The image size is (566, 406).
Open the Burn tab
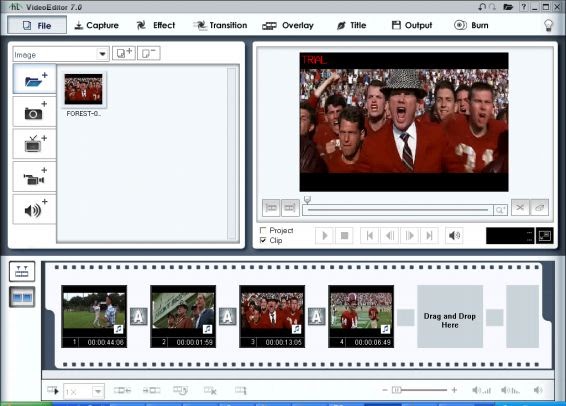point(471,25)
